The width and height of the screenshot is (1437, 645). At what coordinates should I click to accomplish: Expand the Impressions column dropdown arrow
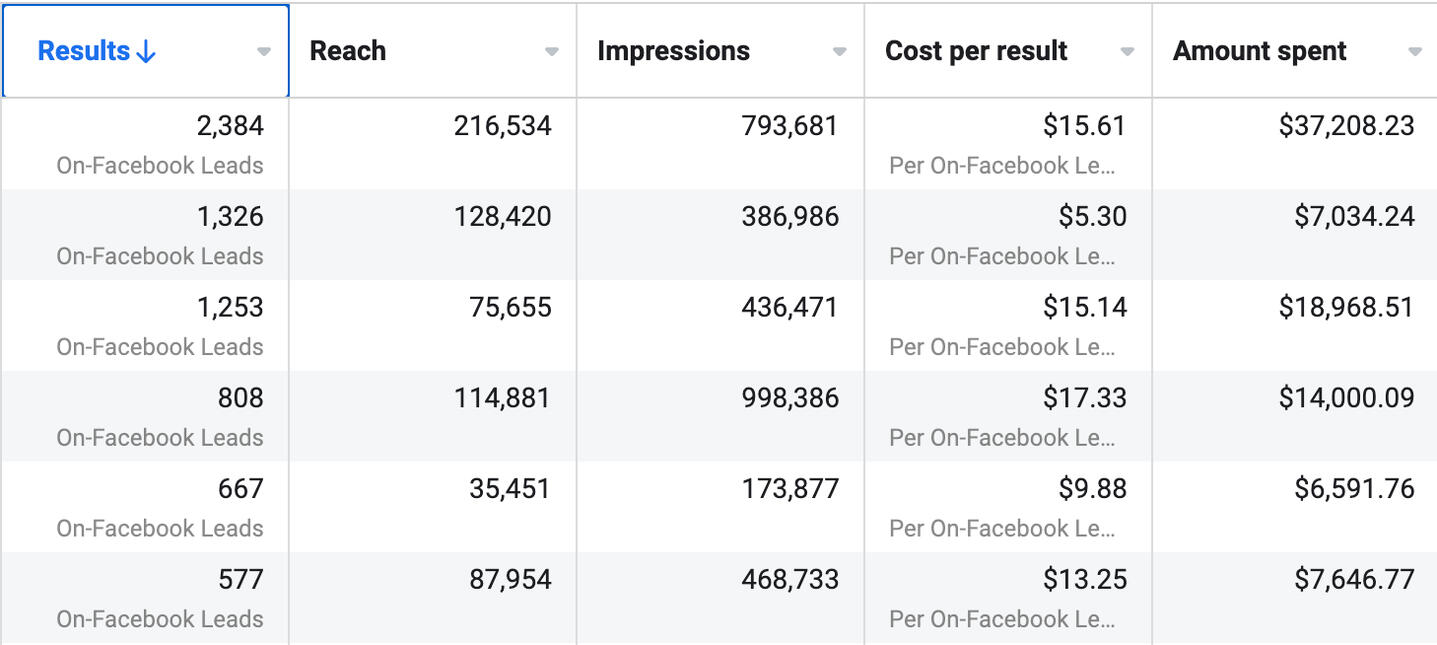tap(840, 52)
